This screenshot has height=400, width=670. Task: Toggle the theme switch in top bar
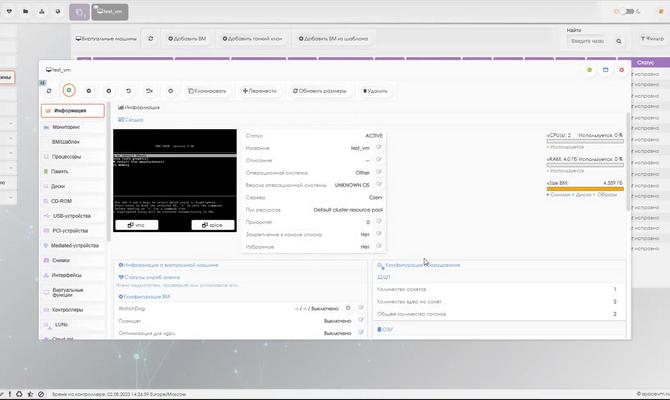628,12
